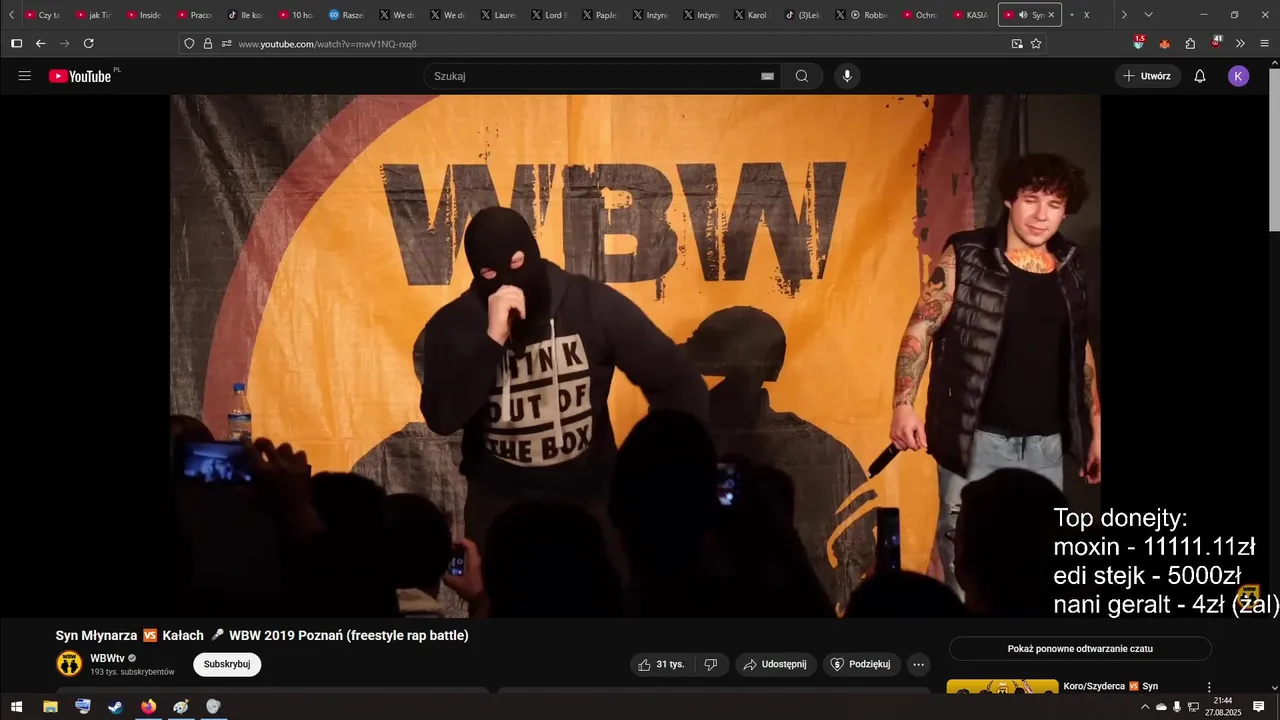The height and width of the screenshot is (720, 1280).
Task: Click the shield tracking protection icon
Action: click(189, 44)
